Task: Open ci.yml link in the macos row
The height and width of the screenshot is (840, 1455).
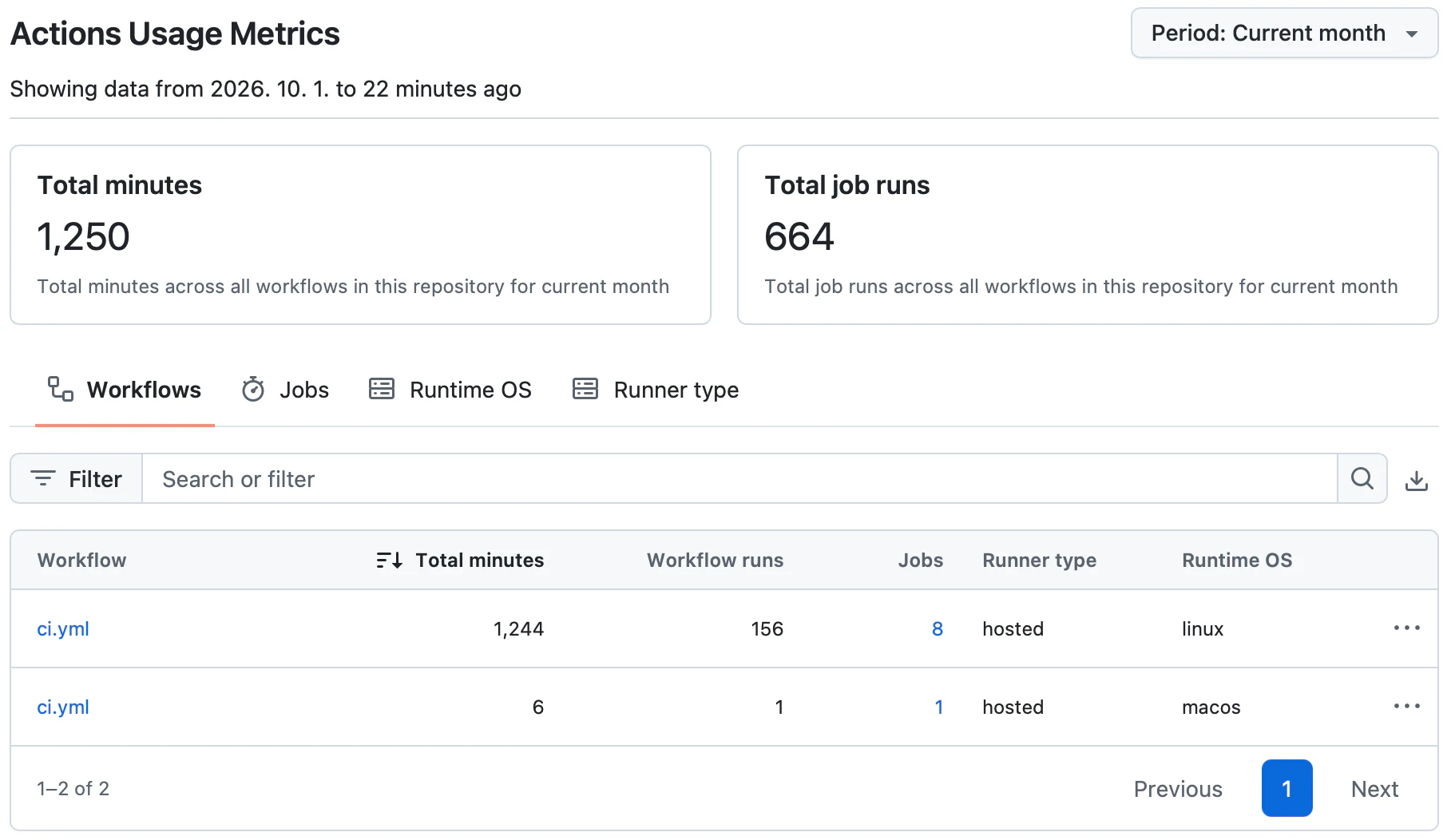Action: [63, 707]
